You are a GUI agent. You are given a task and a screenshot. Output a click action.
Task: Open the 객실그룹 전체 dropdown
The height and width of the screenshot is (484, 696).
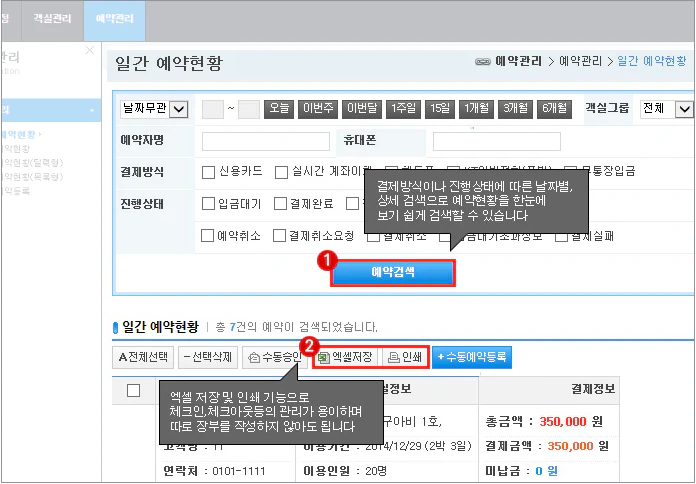click(x=666, y=109)
